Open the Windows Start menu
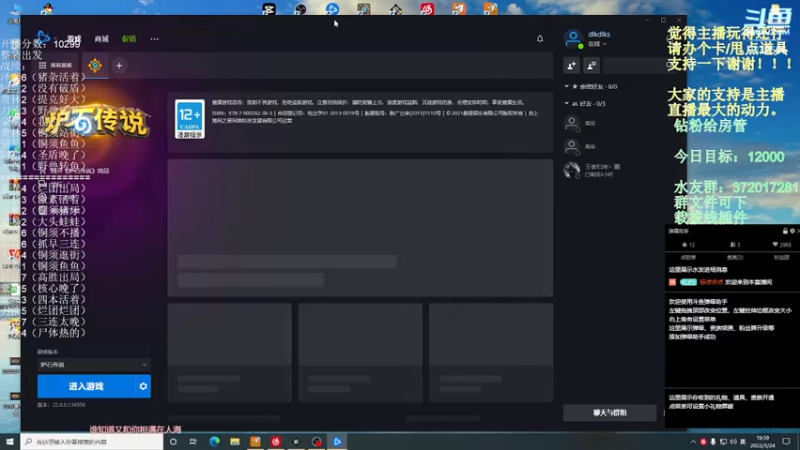The image size is (800, 450). pos(10,441)
